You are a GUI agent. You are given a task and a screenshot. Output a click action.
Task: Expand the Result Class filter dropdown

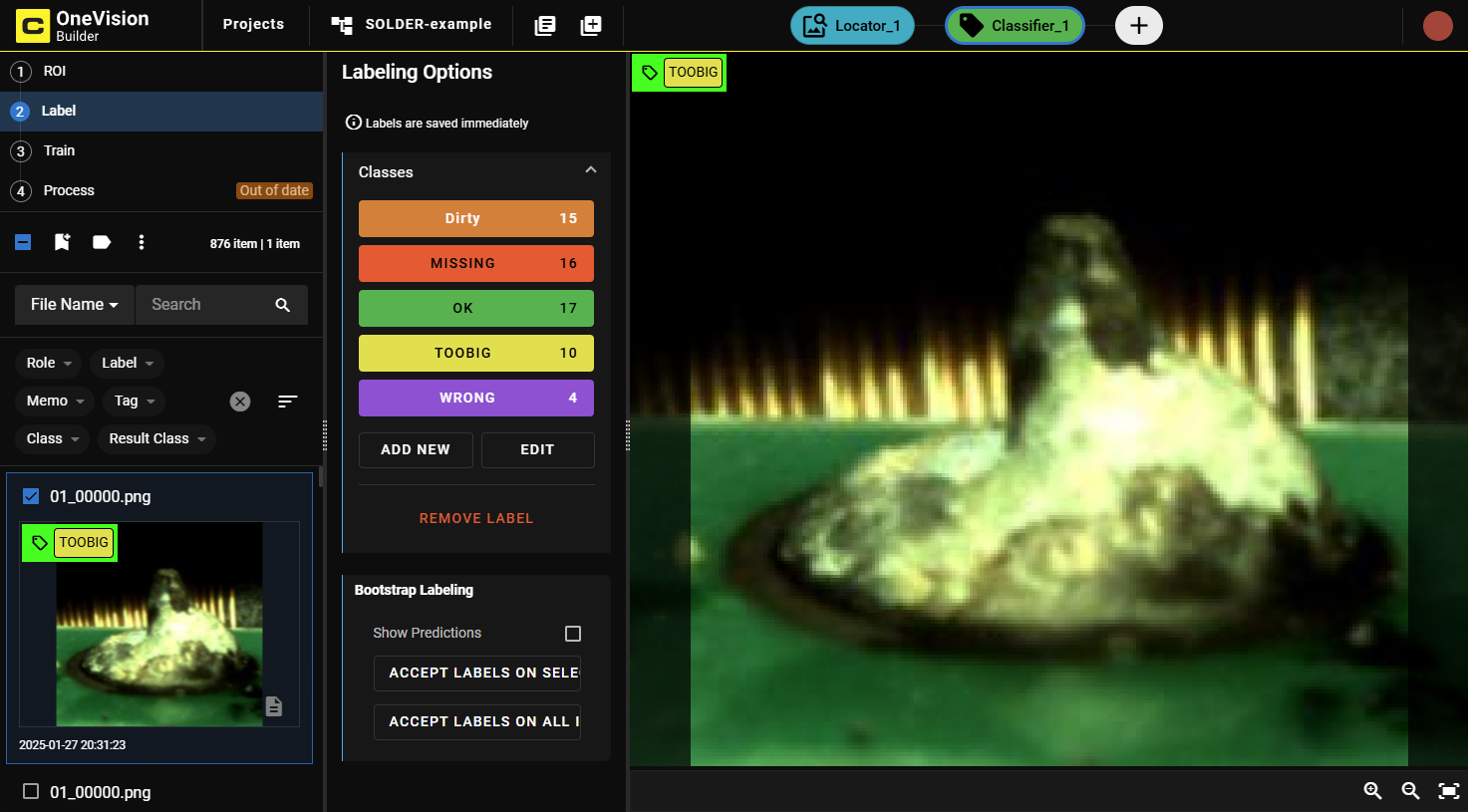(157, 439)
